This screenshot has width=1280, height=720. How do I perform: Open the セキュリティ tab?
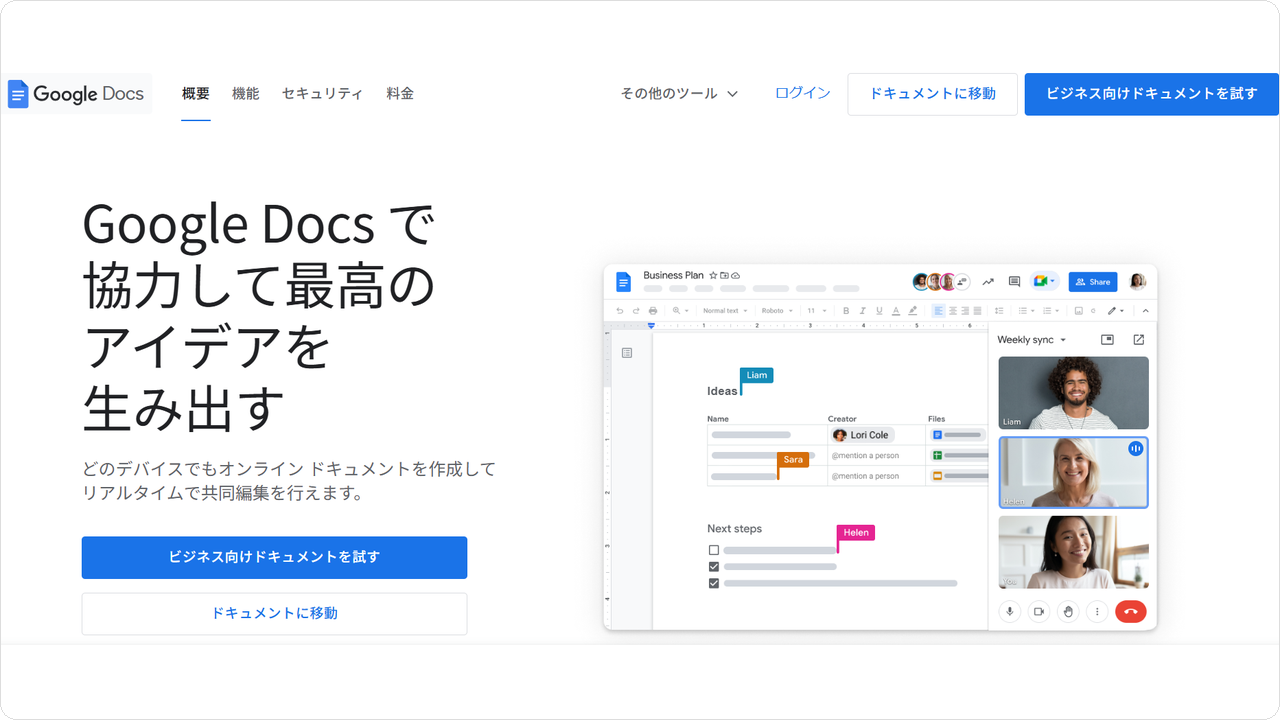coord(322,94)
